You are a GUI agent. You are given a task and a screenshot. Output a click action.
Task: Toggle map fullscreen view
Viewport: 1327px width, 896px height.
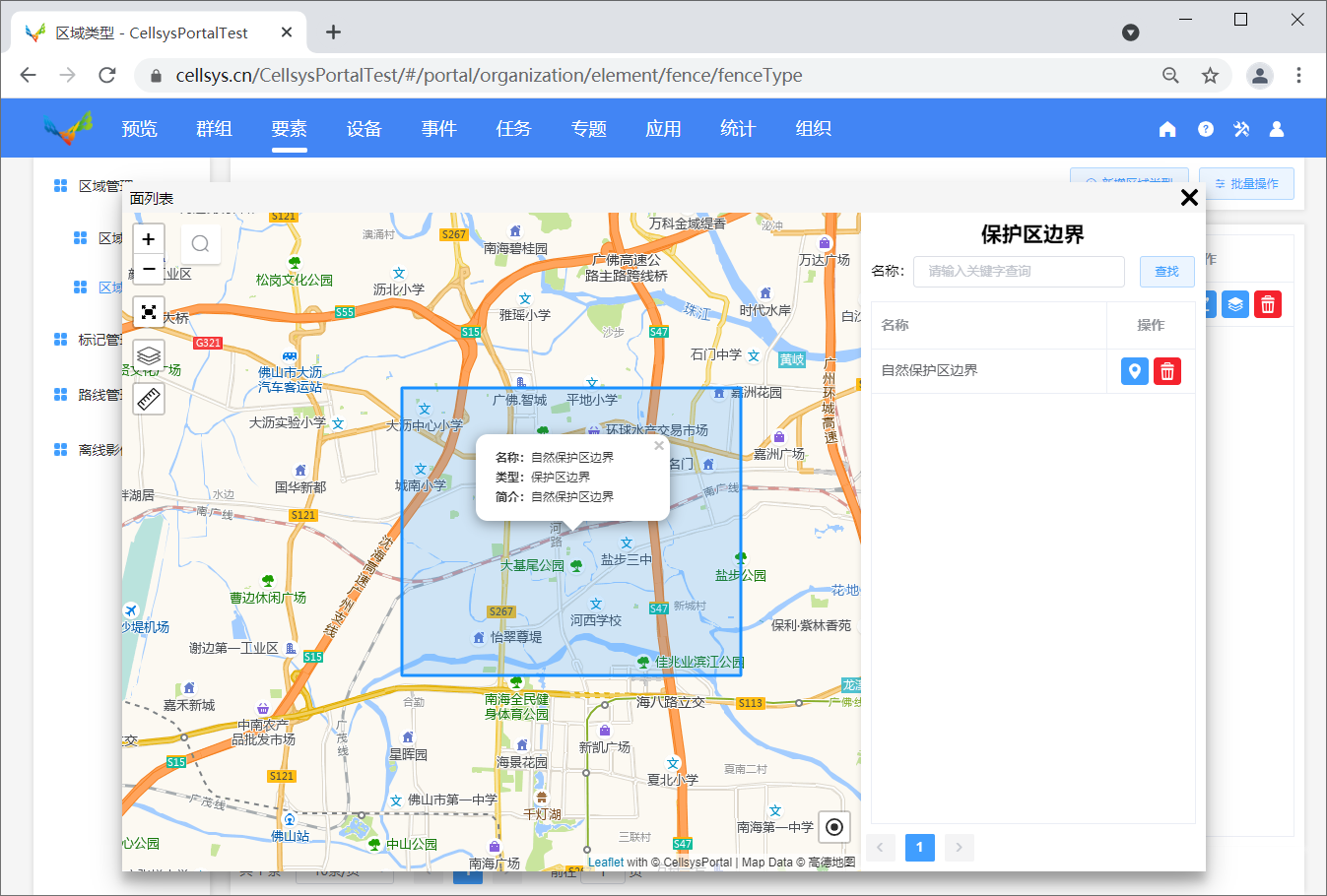(x=149, y=312)
